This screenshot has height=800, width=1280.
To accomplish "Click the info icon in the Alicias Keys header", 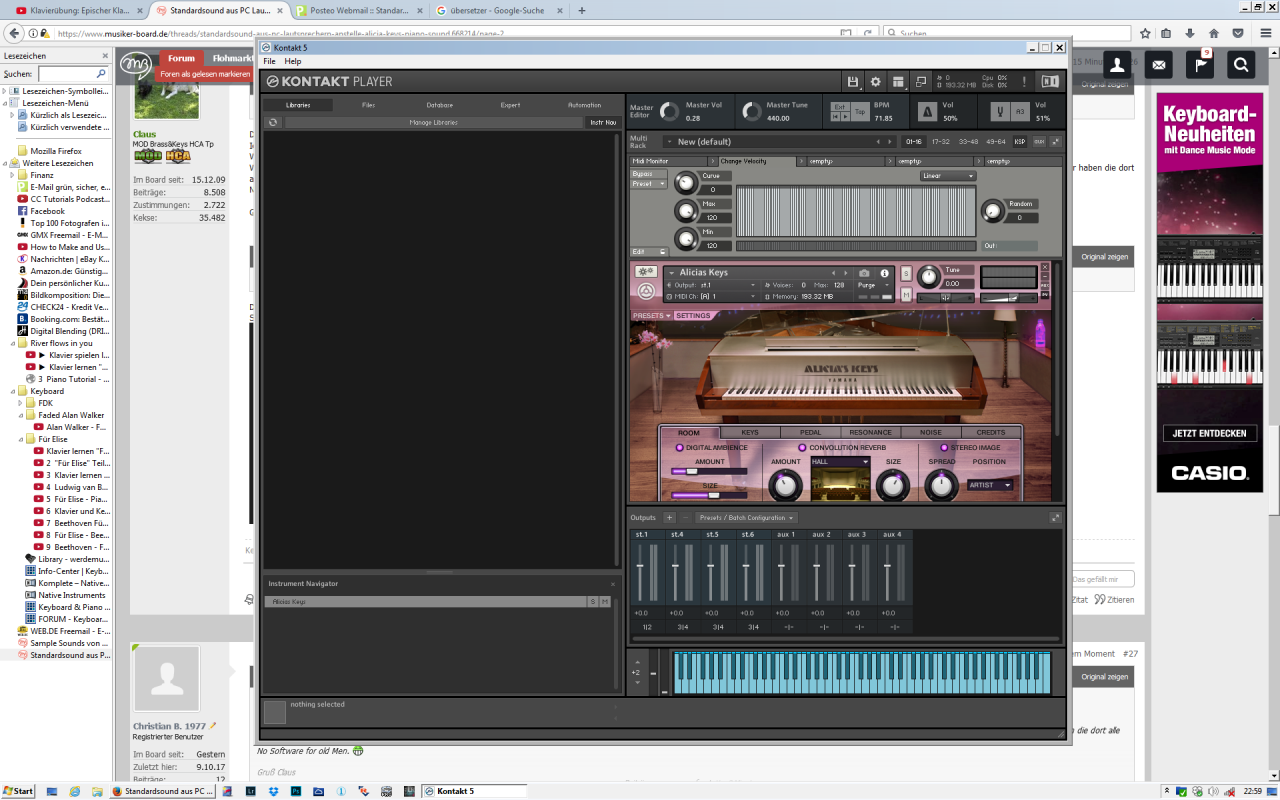I will pyautogui.click(x=884, y=273).
